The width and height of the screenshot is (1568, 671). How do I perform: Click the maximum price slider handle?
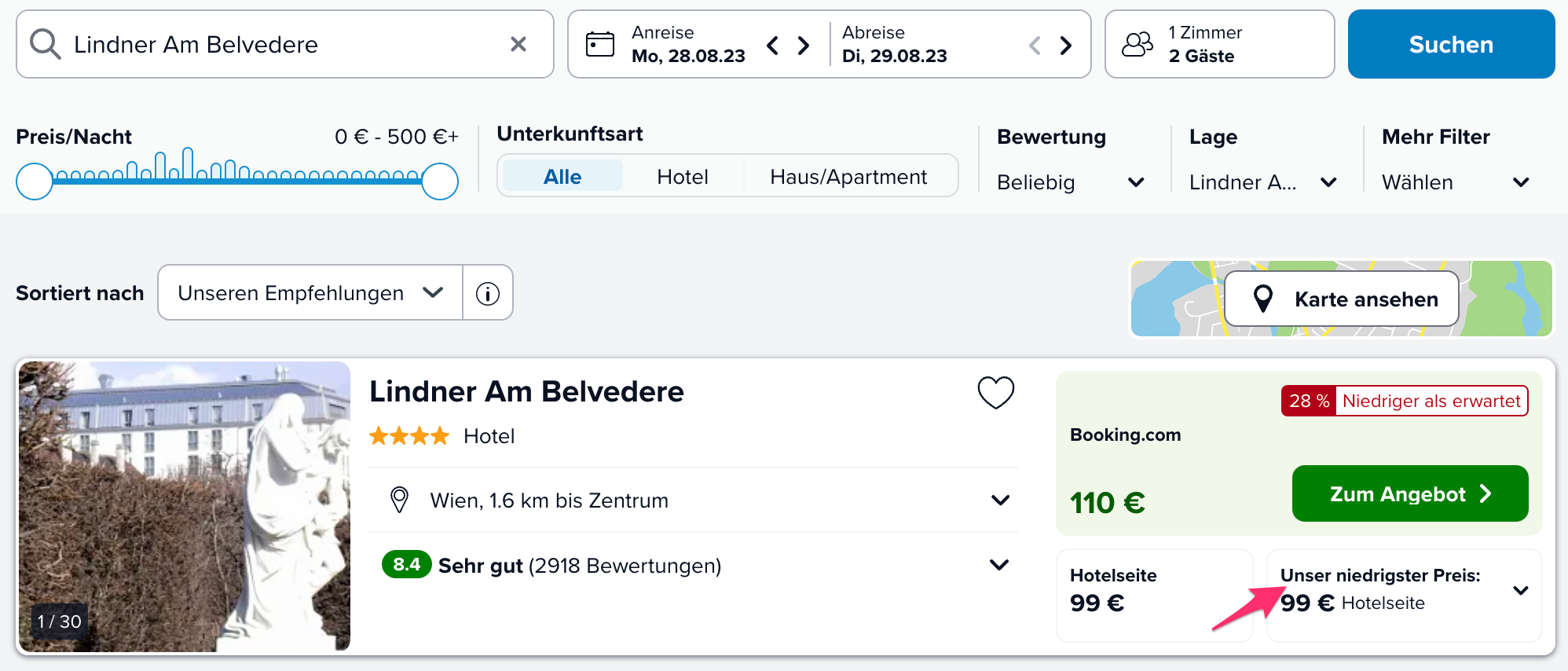[x=440, y=181]
